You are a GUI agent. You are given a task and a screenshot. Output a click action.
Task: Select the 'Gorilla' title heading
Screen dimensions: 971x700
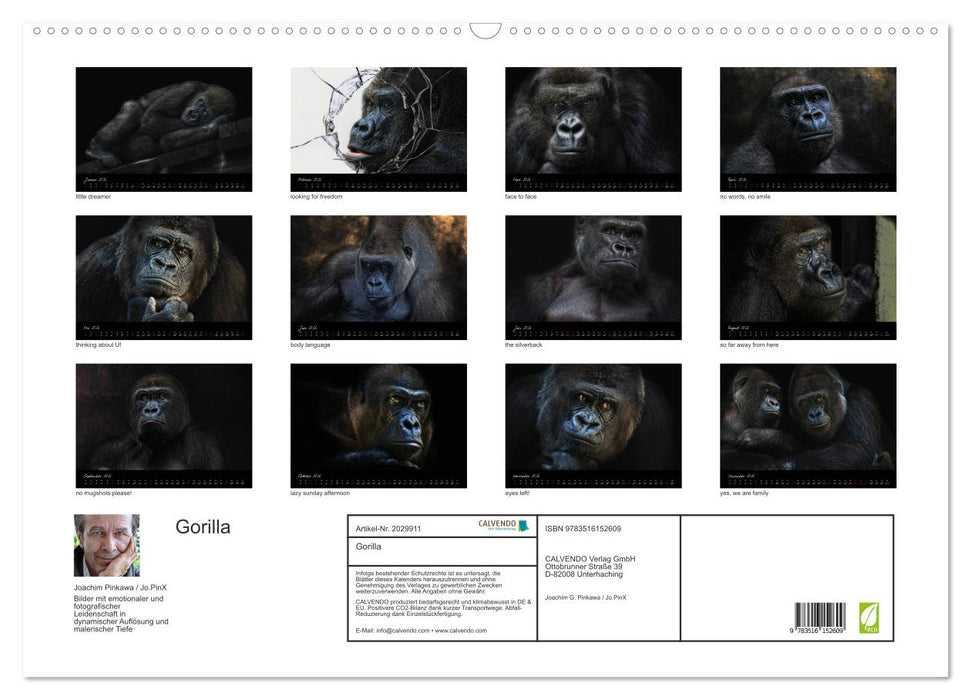(203, 527)
